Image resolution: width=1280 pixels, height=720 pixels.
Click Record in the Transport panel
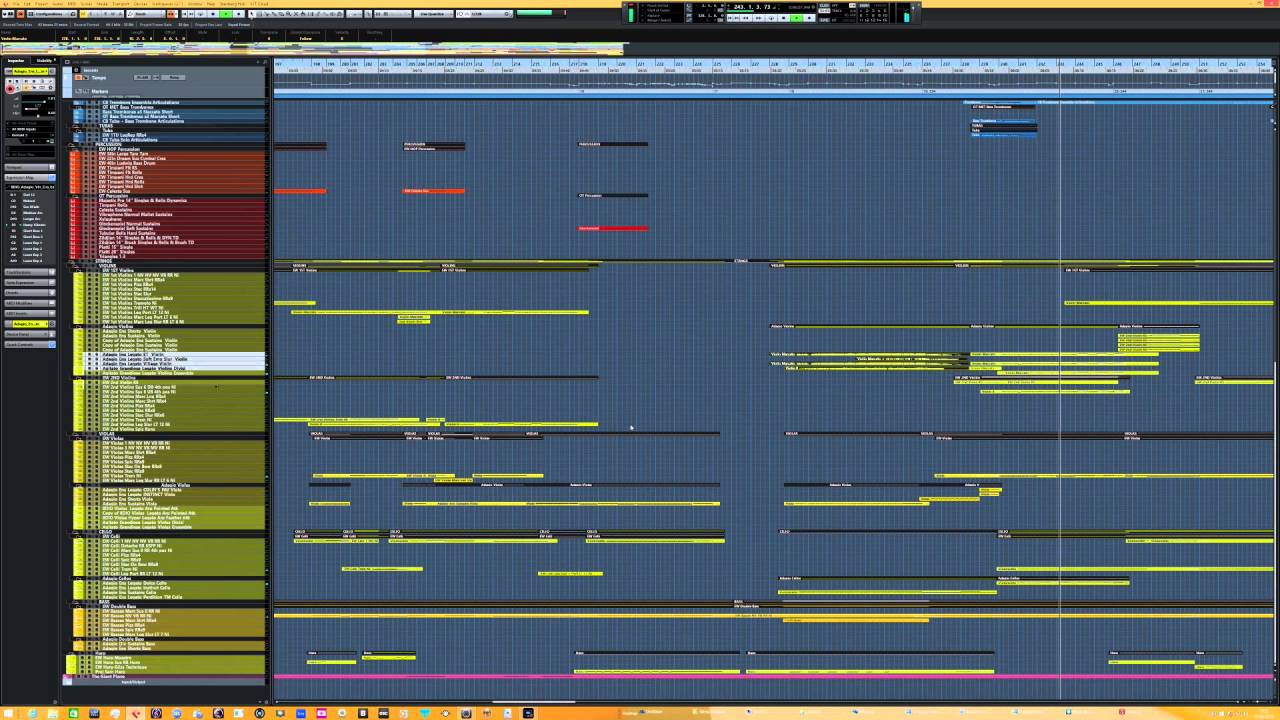point(809,17)
